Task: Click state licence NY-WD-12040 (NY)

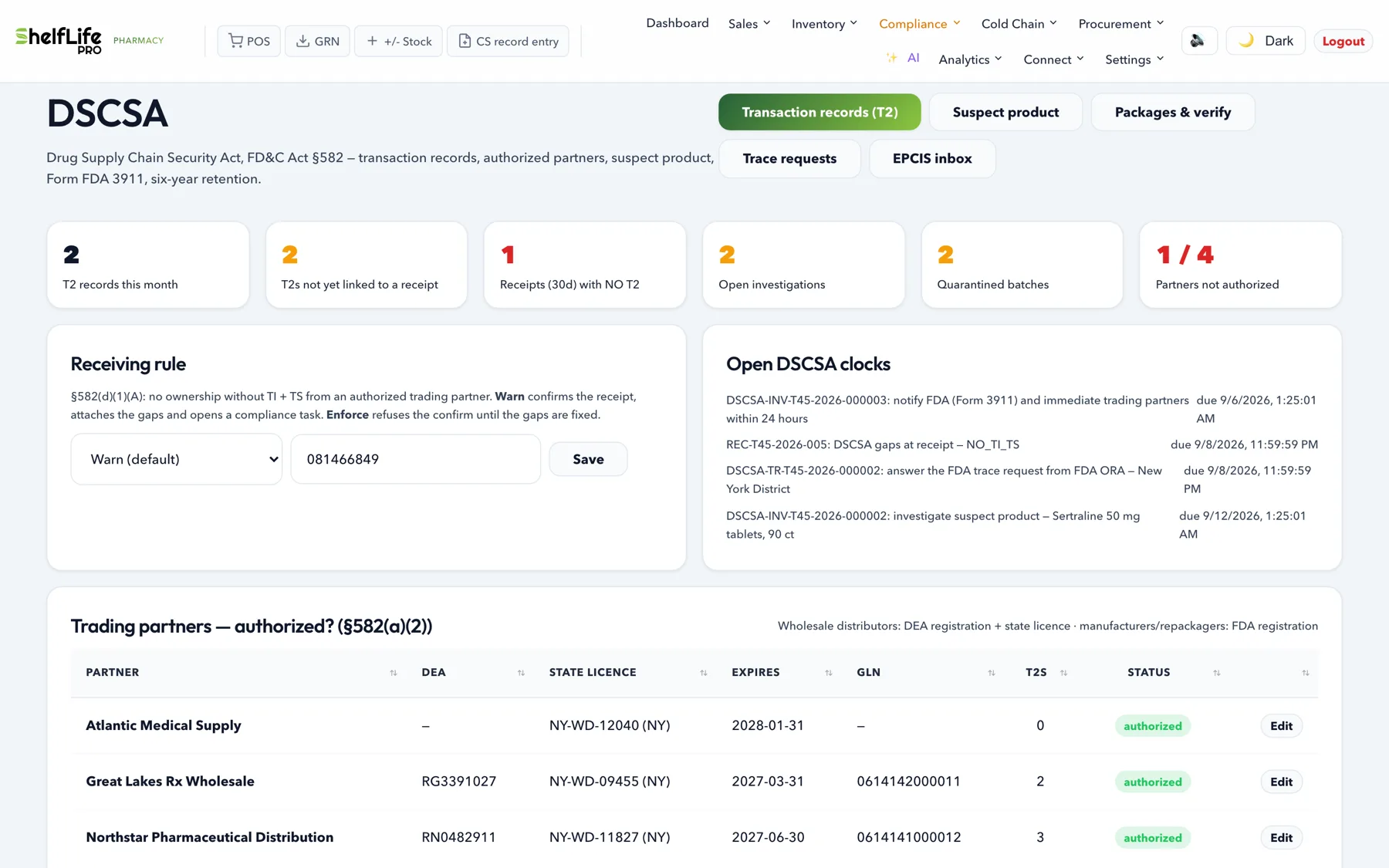Action: click(610, 726)
